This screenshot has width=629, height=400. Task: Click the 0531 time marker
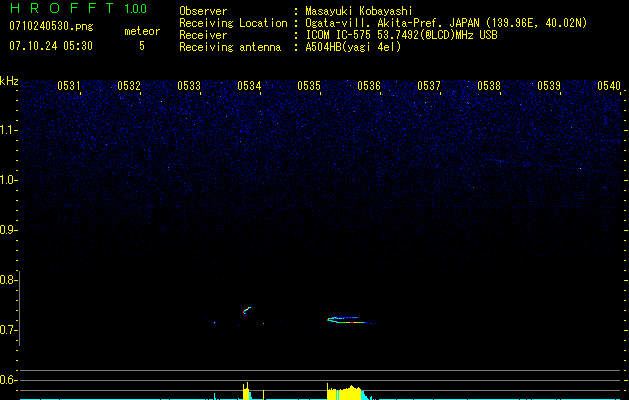tap(69, 85)
